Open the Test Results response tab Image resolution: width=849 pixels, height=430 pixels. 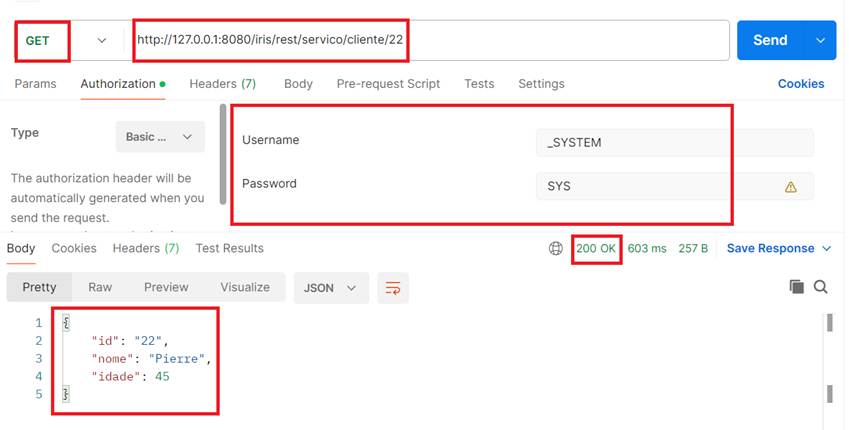pyautogui.click(x=229, y=248)
